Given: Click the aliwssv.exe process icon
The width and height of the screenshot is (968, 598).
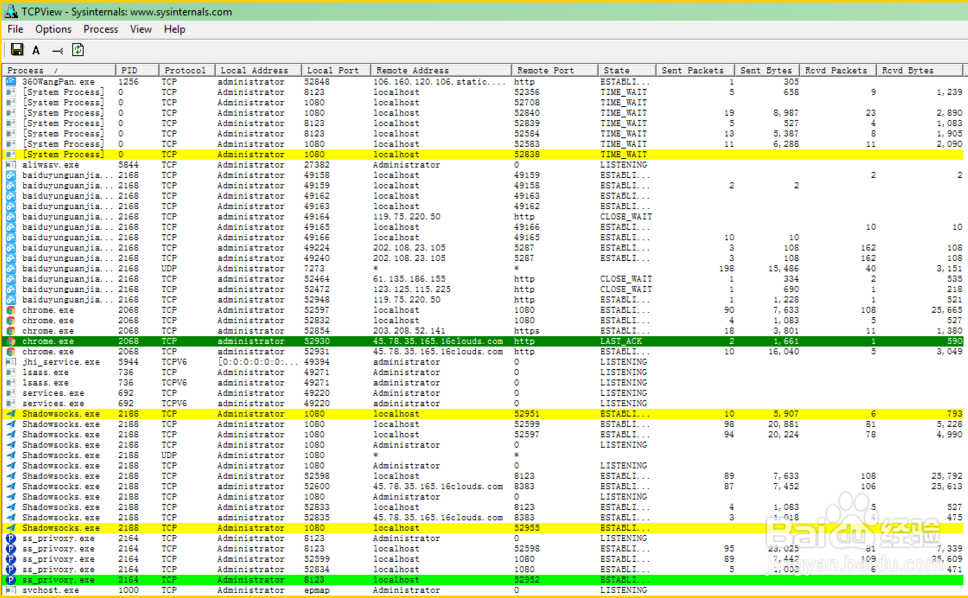Looking at the screenshot, I should click(11, 165).
